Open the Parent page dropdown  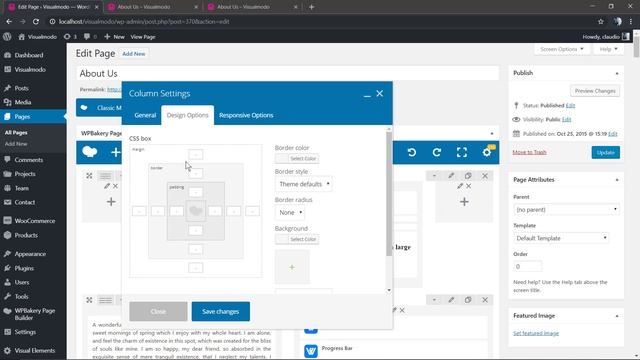click(566, 209)
